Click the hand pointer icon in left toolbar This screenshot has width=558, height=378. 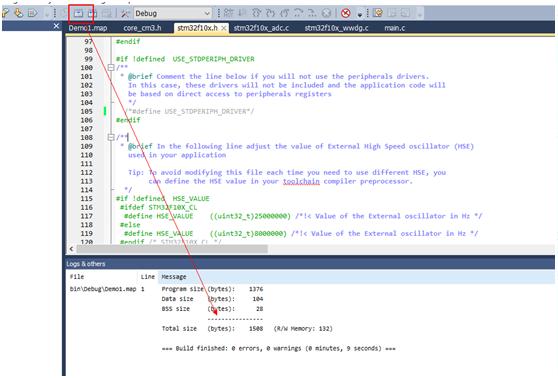pos(19,13)
